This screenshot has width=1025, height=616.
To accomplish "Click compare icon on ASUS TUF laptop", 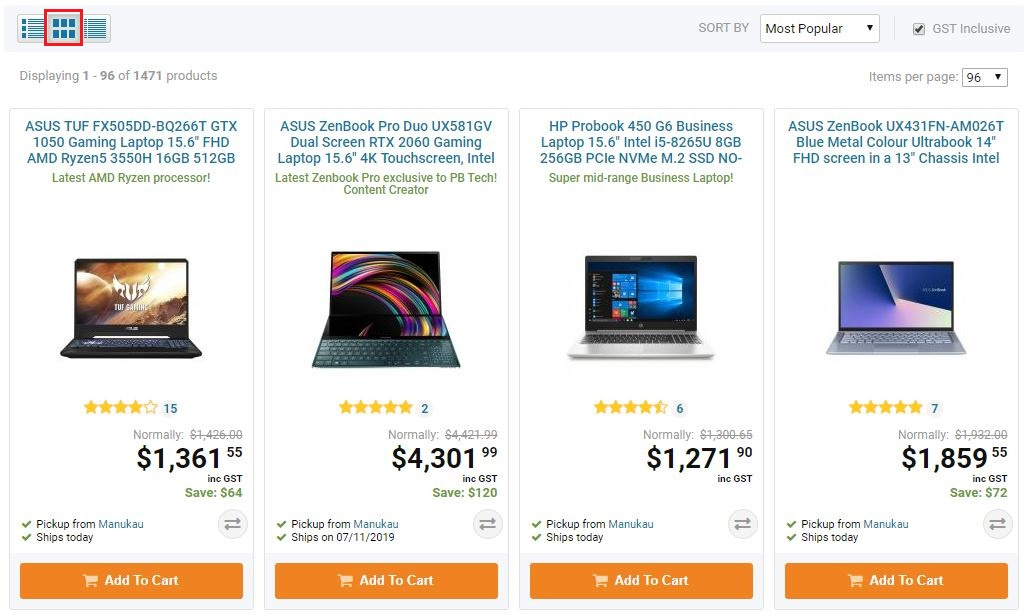I will click(232, 523).
